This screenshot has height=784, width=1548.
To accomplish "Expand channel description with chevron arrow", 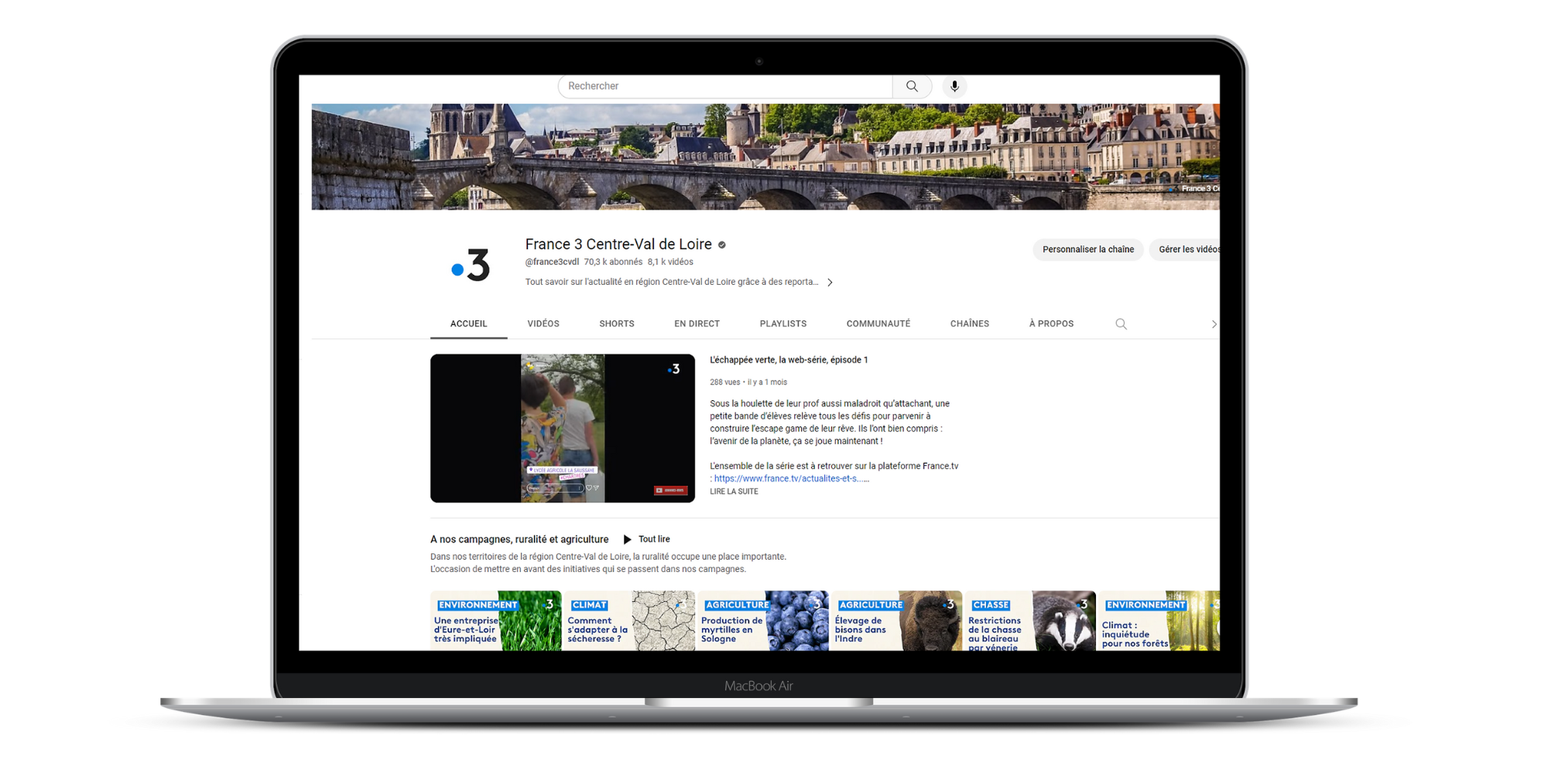I will pos(830,282).
